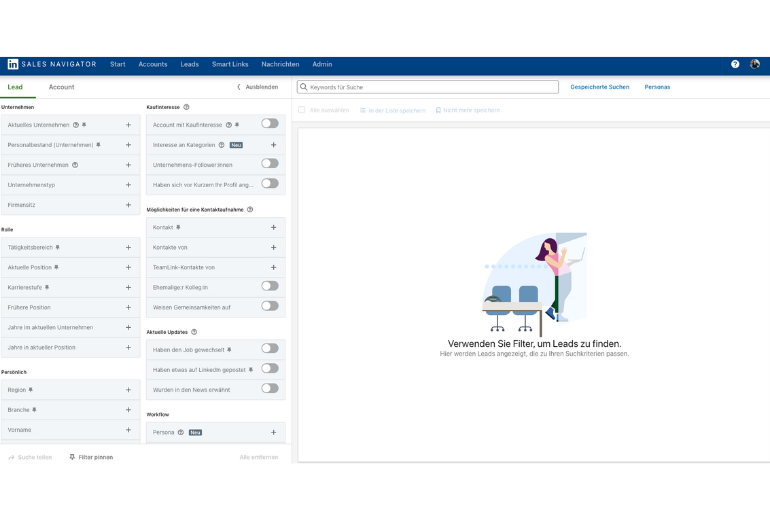
Task: Toggle Unternehmens-Follower:innen switch
Action: (x=270, y=163)
